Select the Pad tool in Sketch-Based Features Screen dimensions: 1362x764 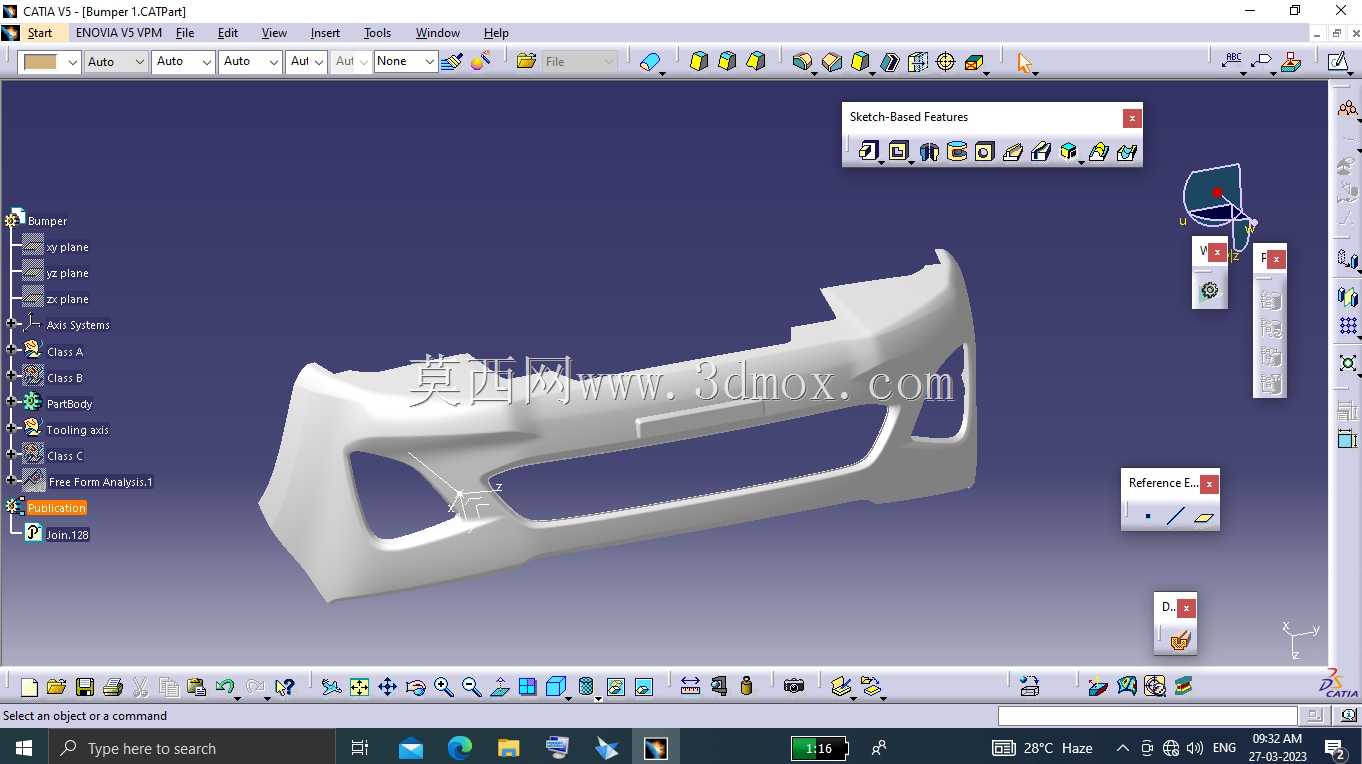[x=867, y=151]
